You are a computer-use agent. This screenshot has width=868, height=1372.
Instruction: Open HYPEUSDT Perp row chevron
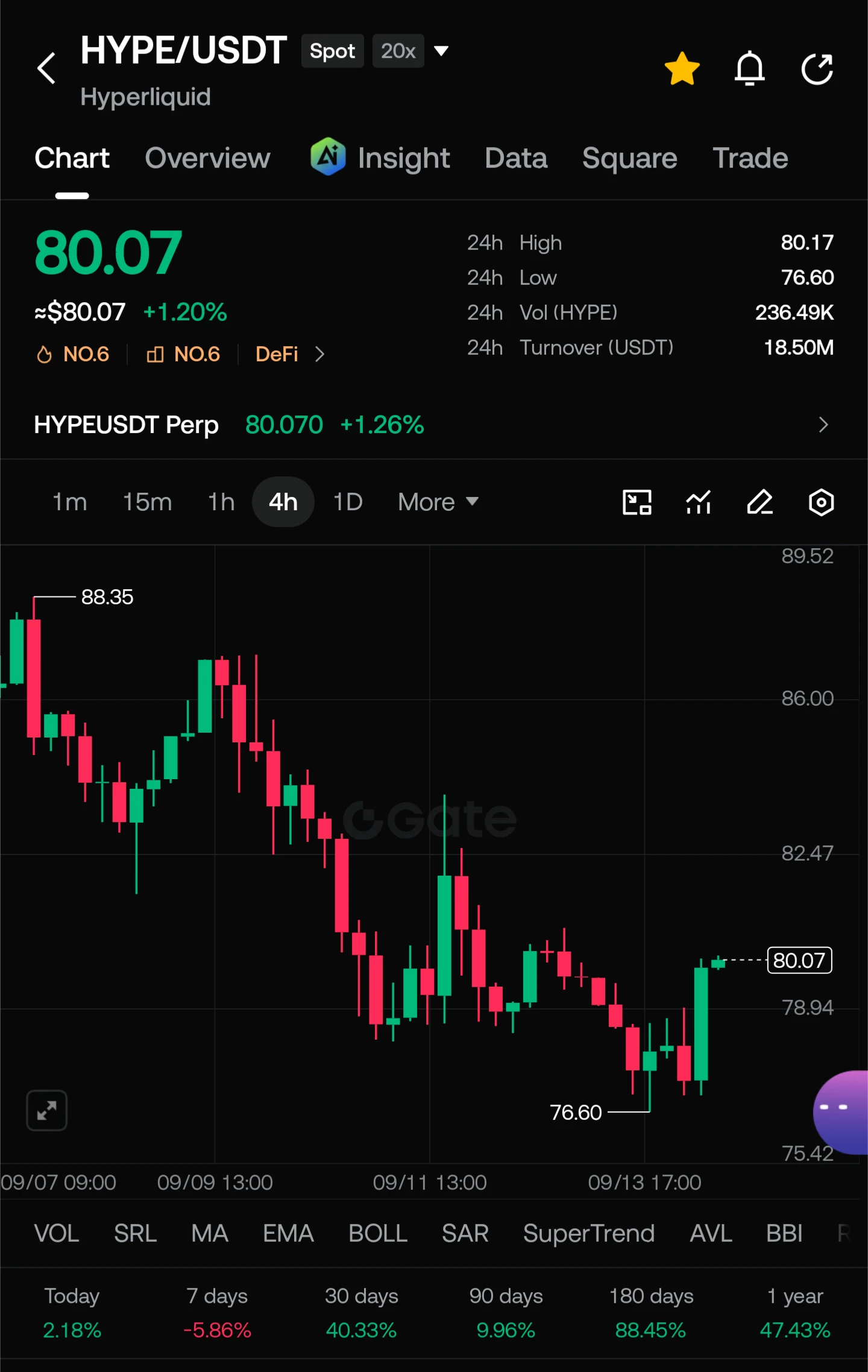coord(823,425)
